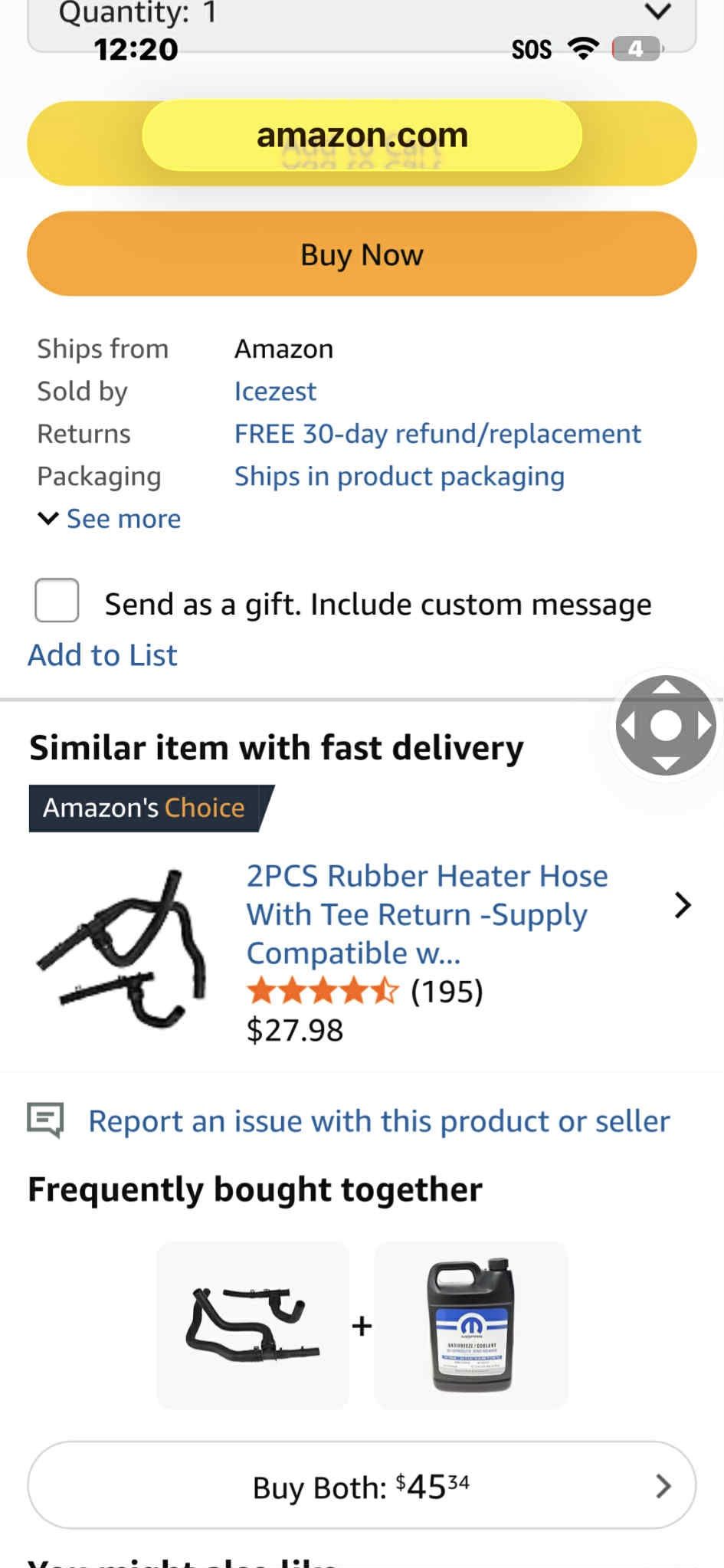The height and width of the screenshot is (1568, 724).
Task: Tap the report issue speech bubble icon
Action: [45, 1120]
